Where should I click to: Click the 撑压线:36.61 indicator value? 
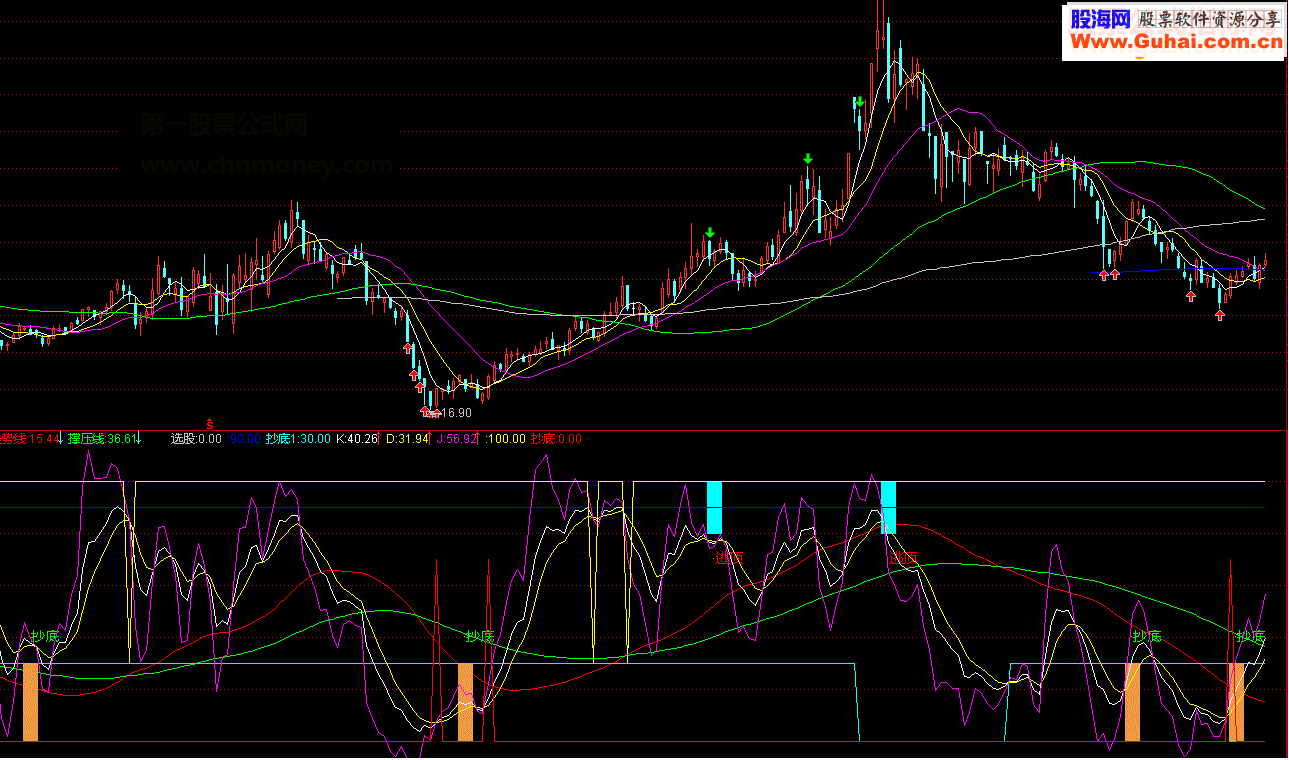101,438
